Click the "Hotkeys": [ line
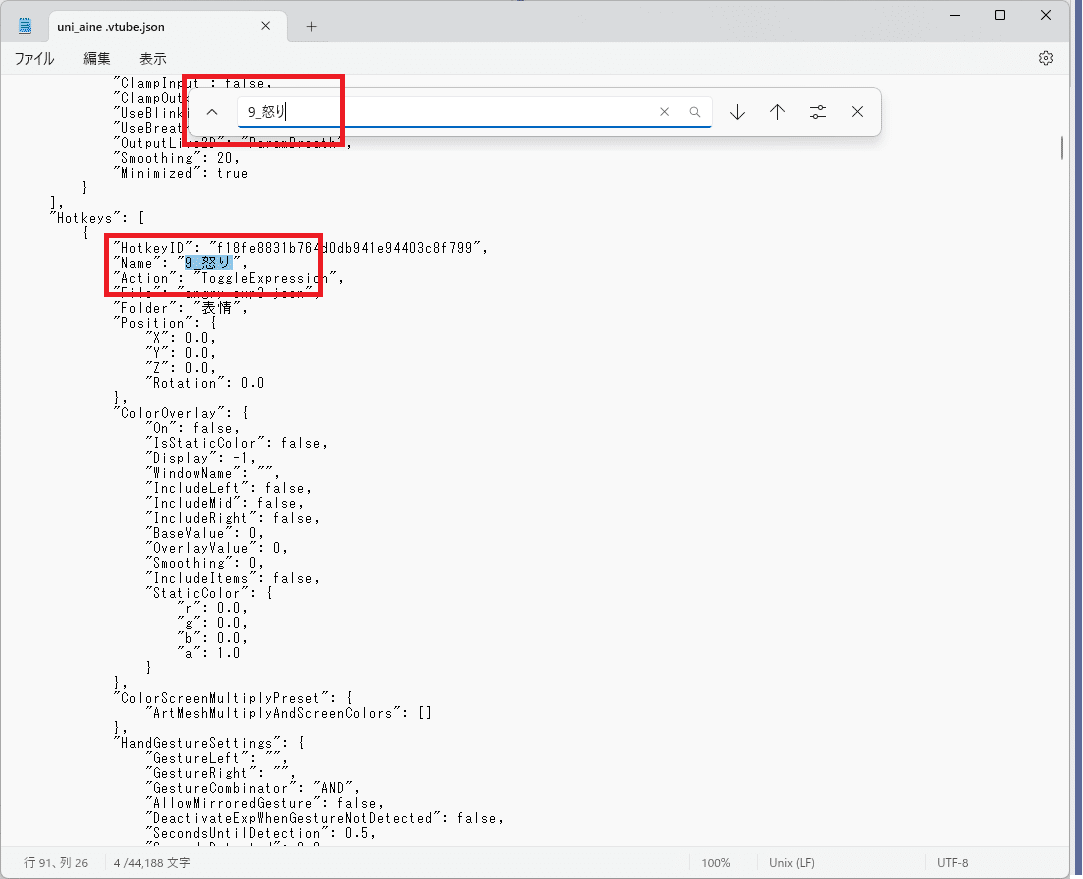 click(97, 218)
